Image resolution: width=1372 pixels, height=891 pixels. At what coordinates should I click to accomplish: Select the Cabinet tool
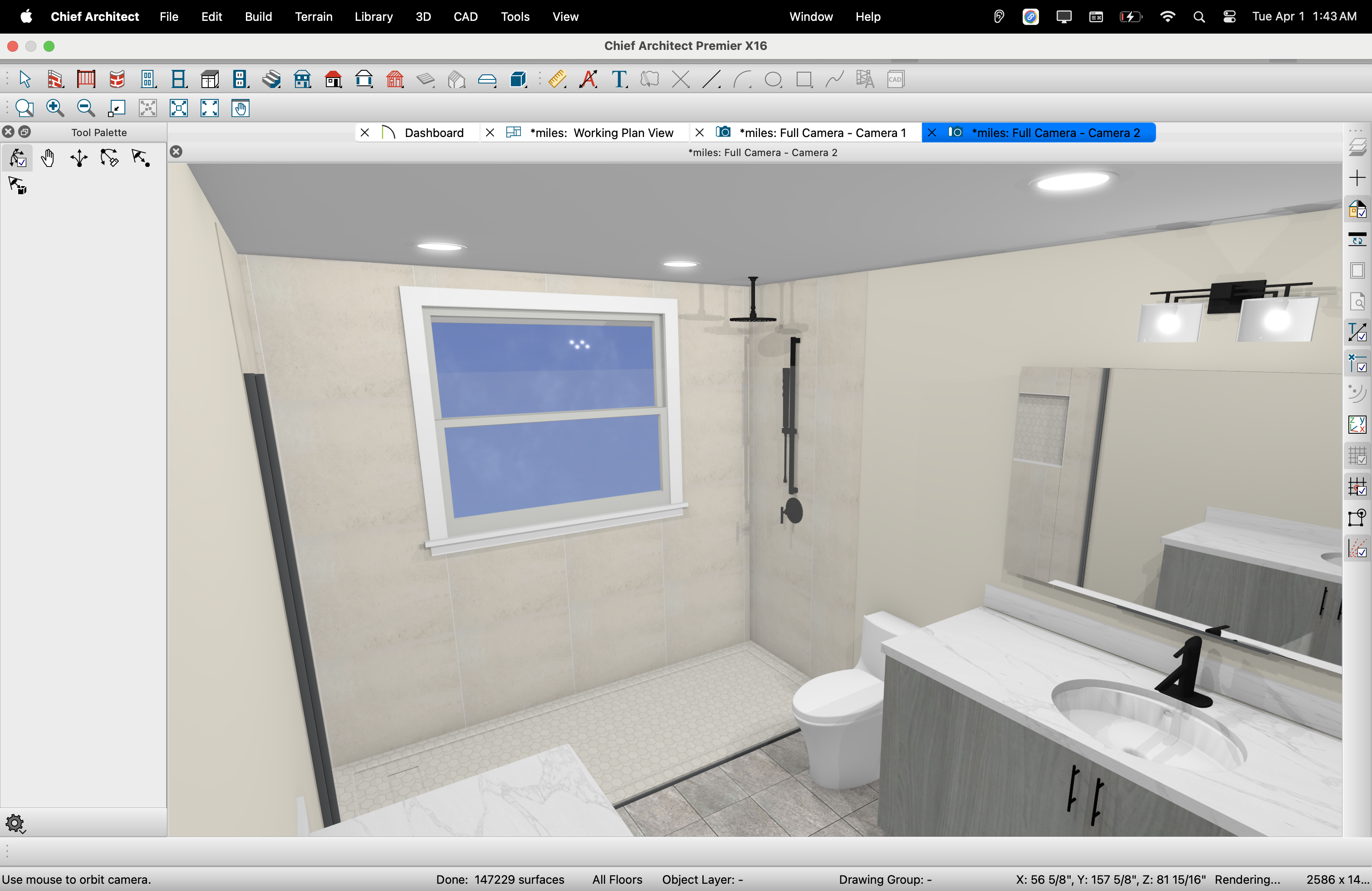pos(210,79)
